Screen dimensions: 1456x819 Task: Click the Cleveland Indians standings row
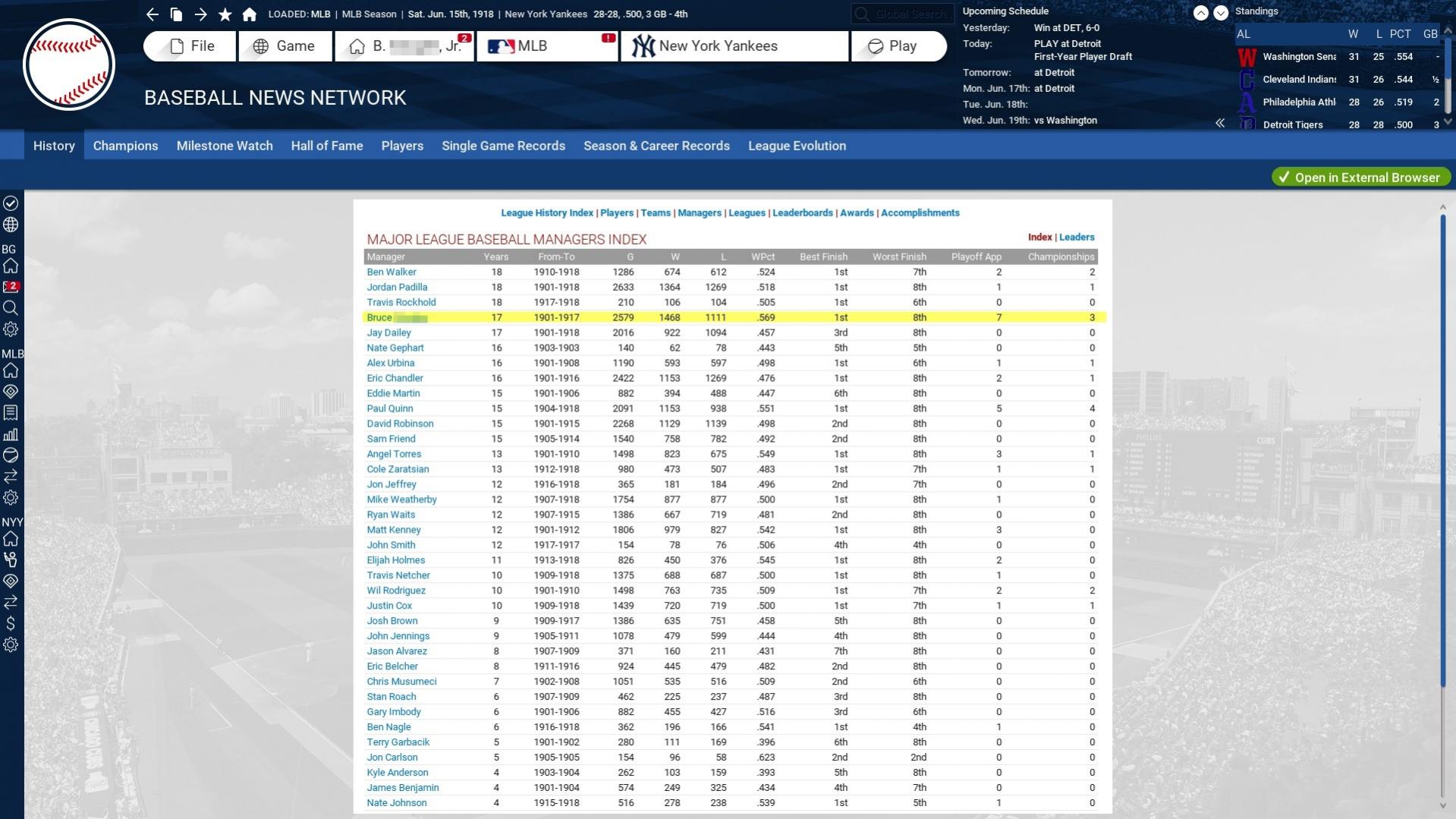pos(1338,80)
